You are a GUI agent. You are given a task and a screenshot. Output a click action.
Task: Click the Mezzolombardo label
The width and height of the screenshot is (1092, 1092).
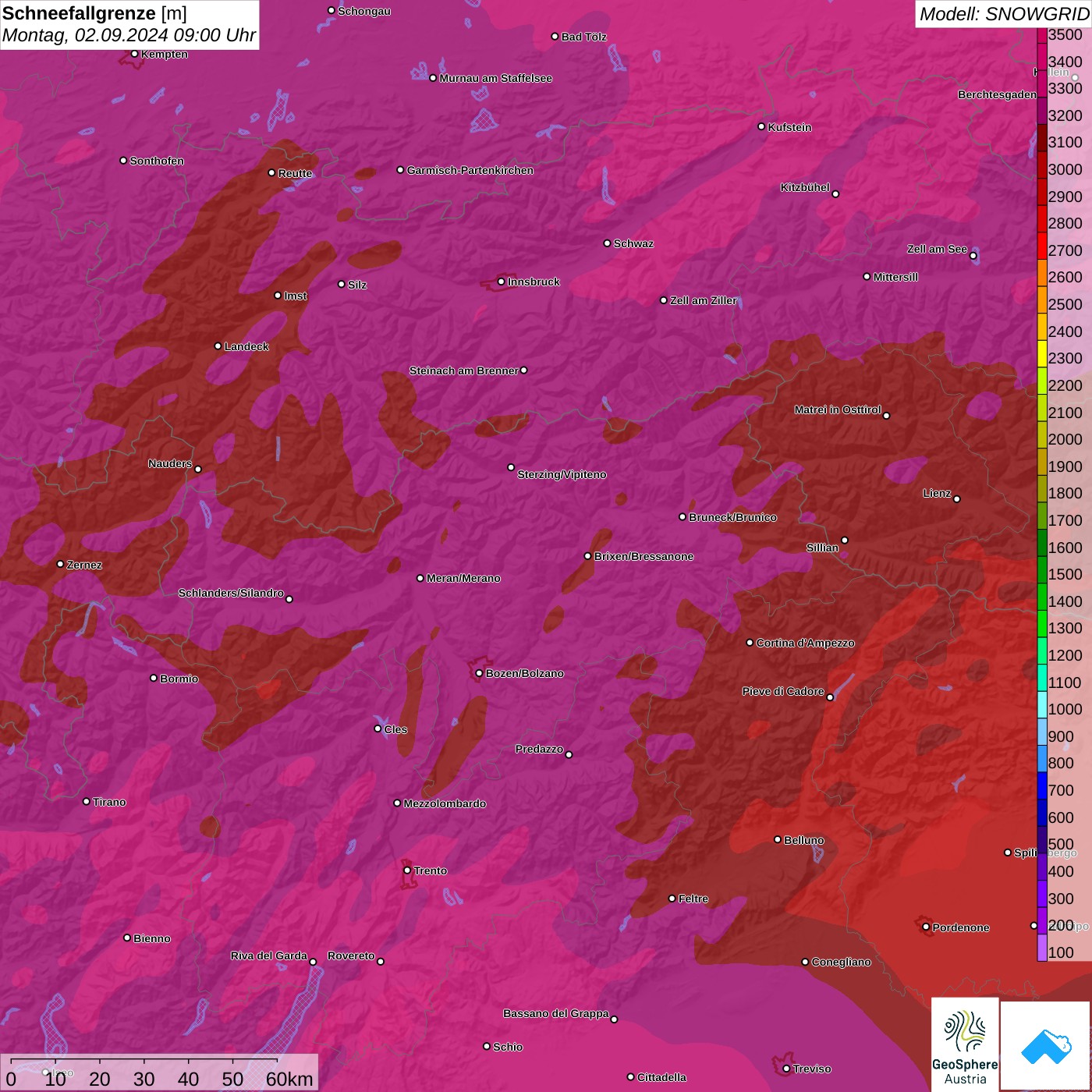click(445, 803)
